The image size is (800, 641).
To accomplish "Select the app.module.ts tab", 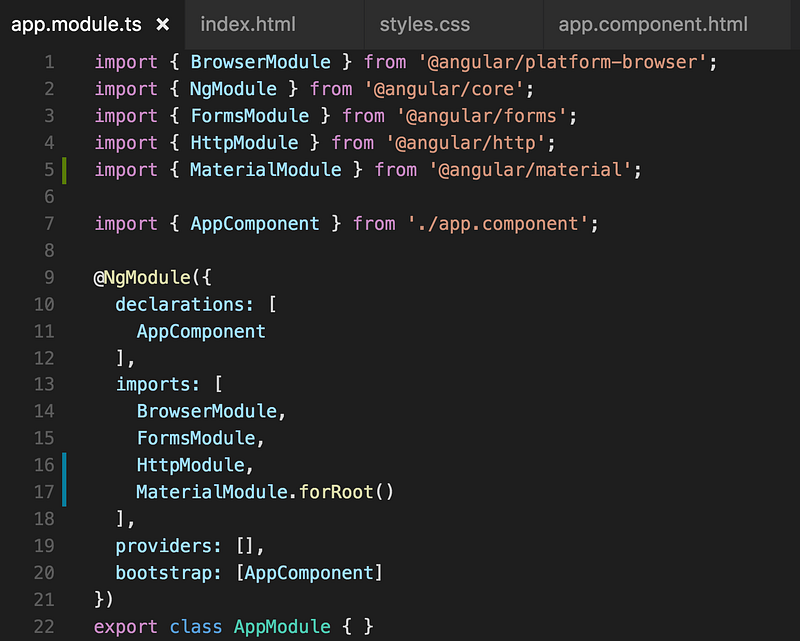I will [77, 24].
